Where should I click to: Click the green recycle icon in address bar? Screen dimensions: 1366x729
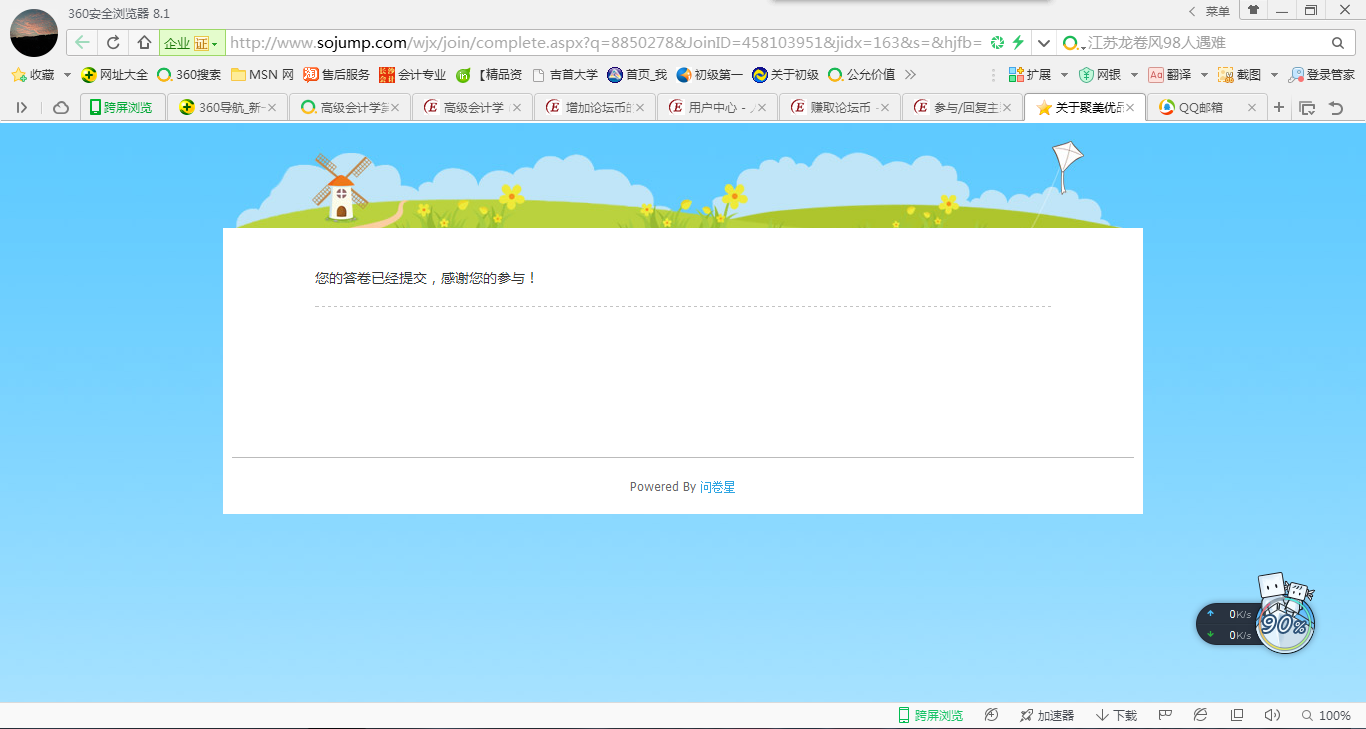click(997, 43)
